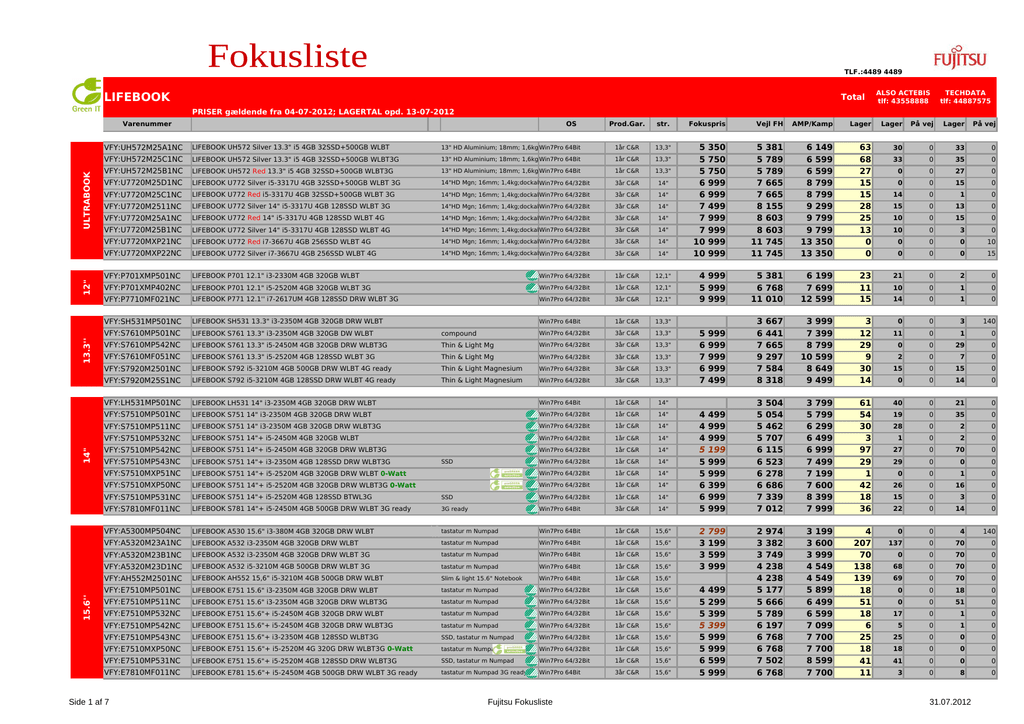Image resolution: width=1024 pixels, height=724 pixels.
Task: Click the green leaf icon in the VFY:P701XMP501NC row
Action: (532, 275)
